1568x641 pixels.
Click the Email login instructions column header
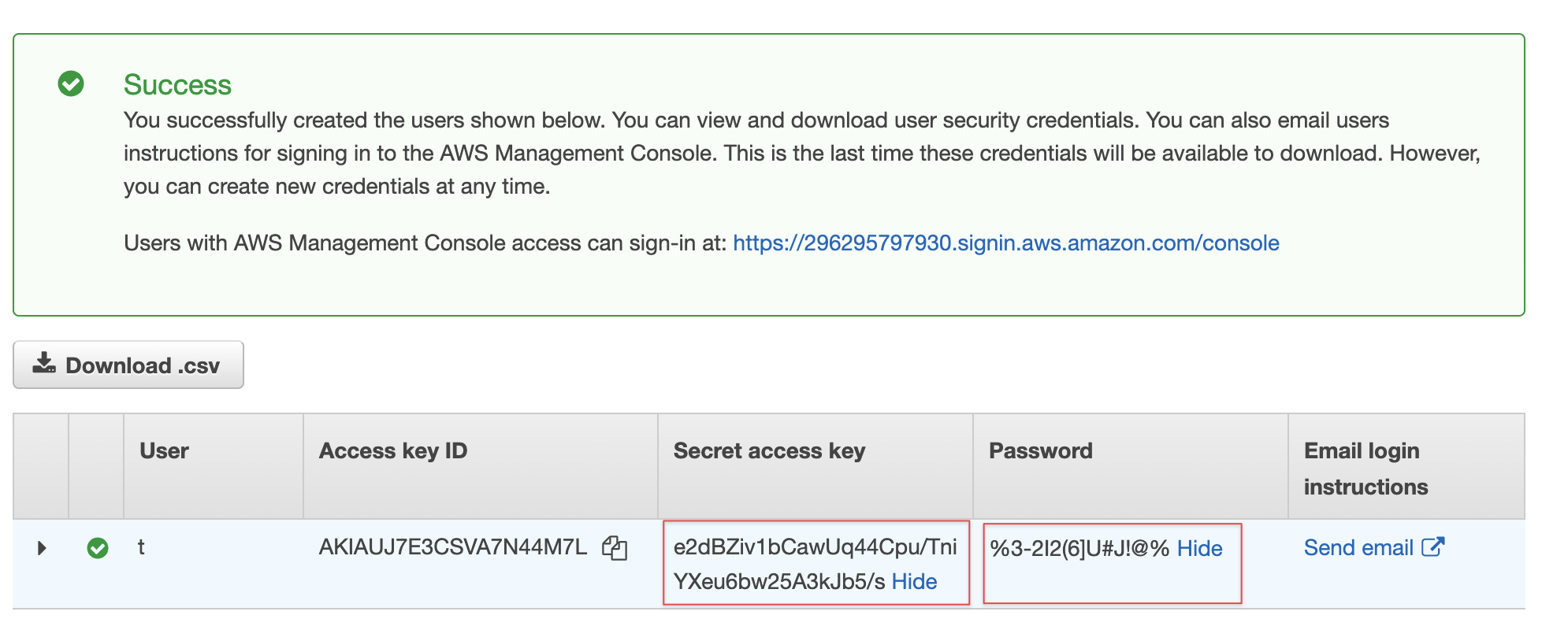1365,469
